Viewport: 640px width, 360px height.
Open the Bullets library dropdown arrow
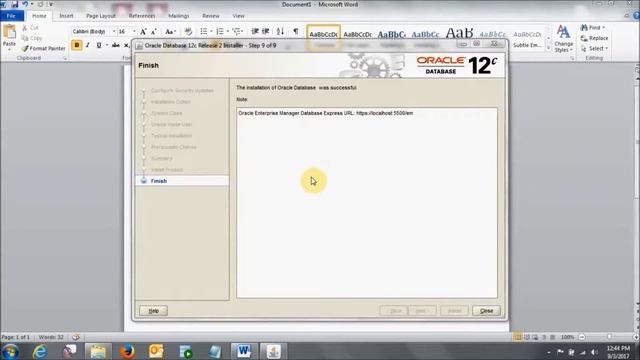[211, 31]
